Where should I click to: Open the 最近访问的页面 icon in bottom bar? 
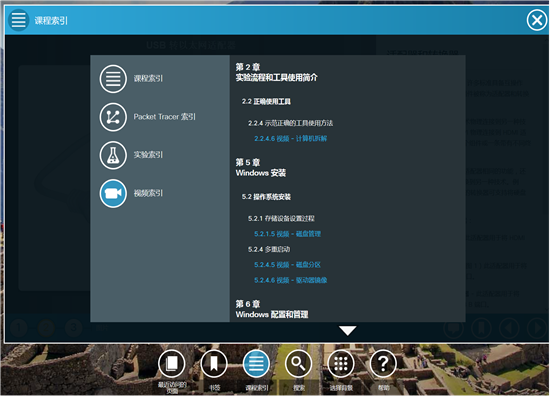click(x=172, y=364)
